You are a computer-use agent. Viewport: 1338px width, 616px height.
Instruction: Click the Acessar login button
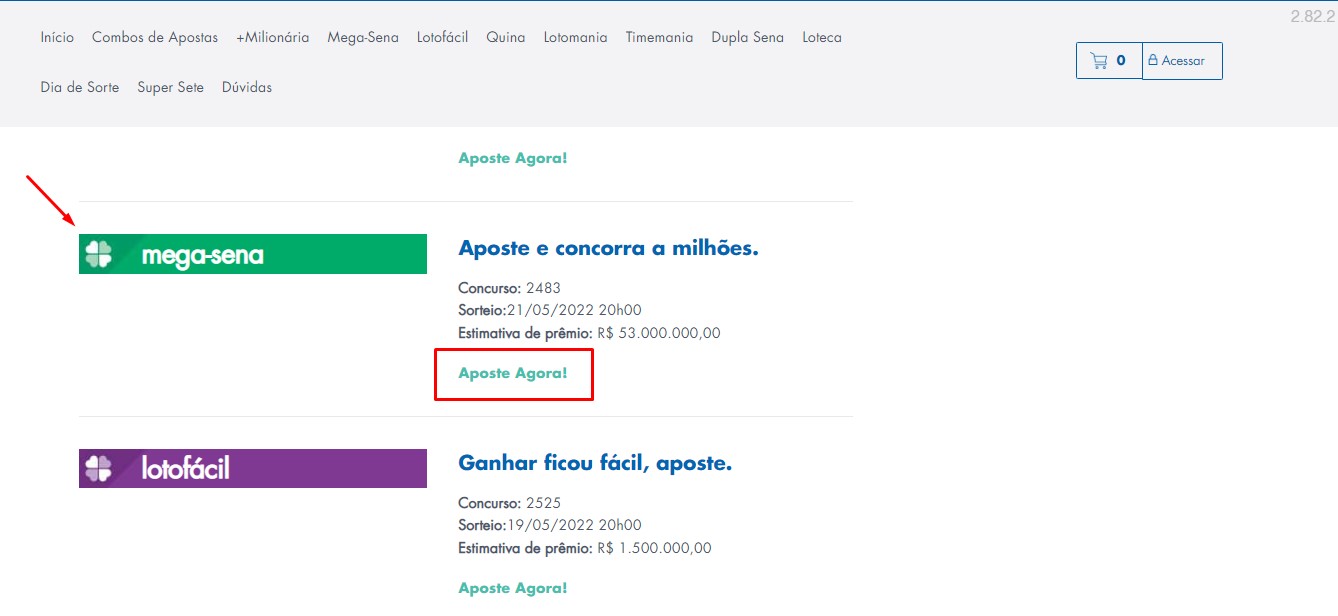click(x=1182, y=61)
